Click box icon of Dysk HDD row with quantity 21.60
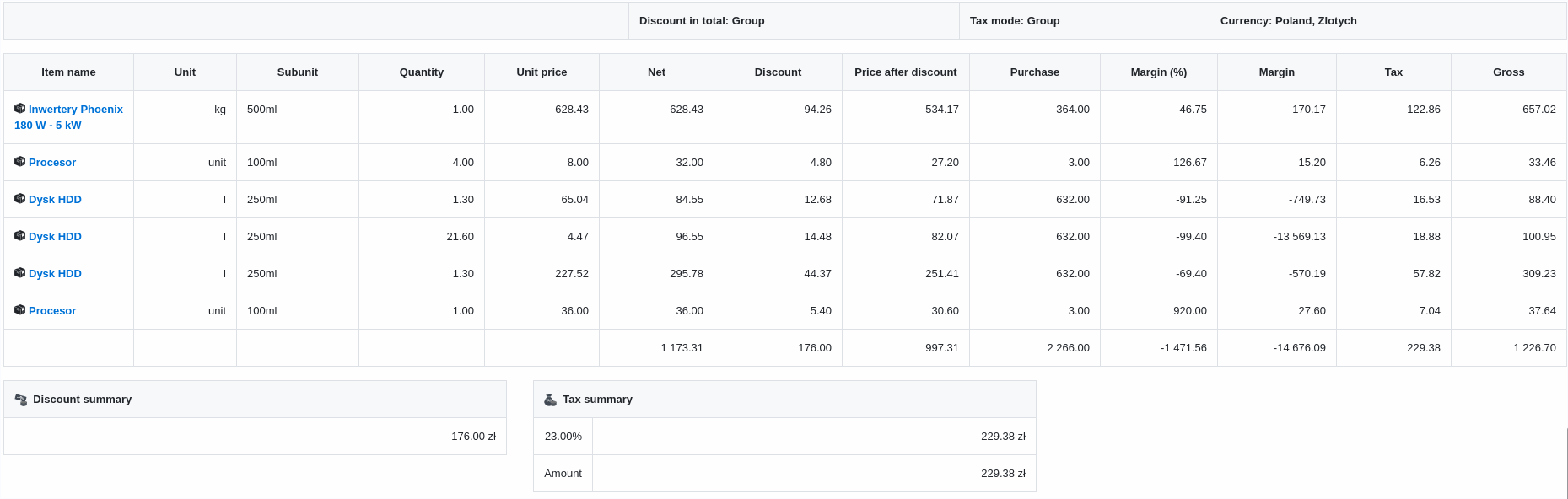This screenshot has height=499, width=1568. coord(19,236)
